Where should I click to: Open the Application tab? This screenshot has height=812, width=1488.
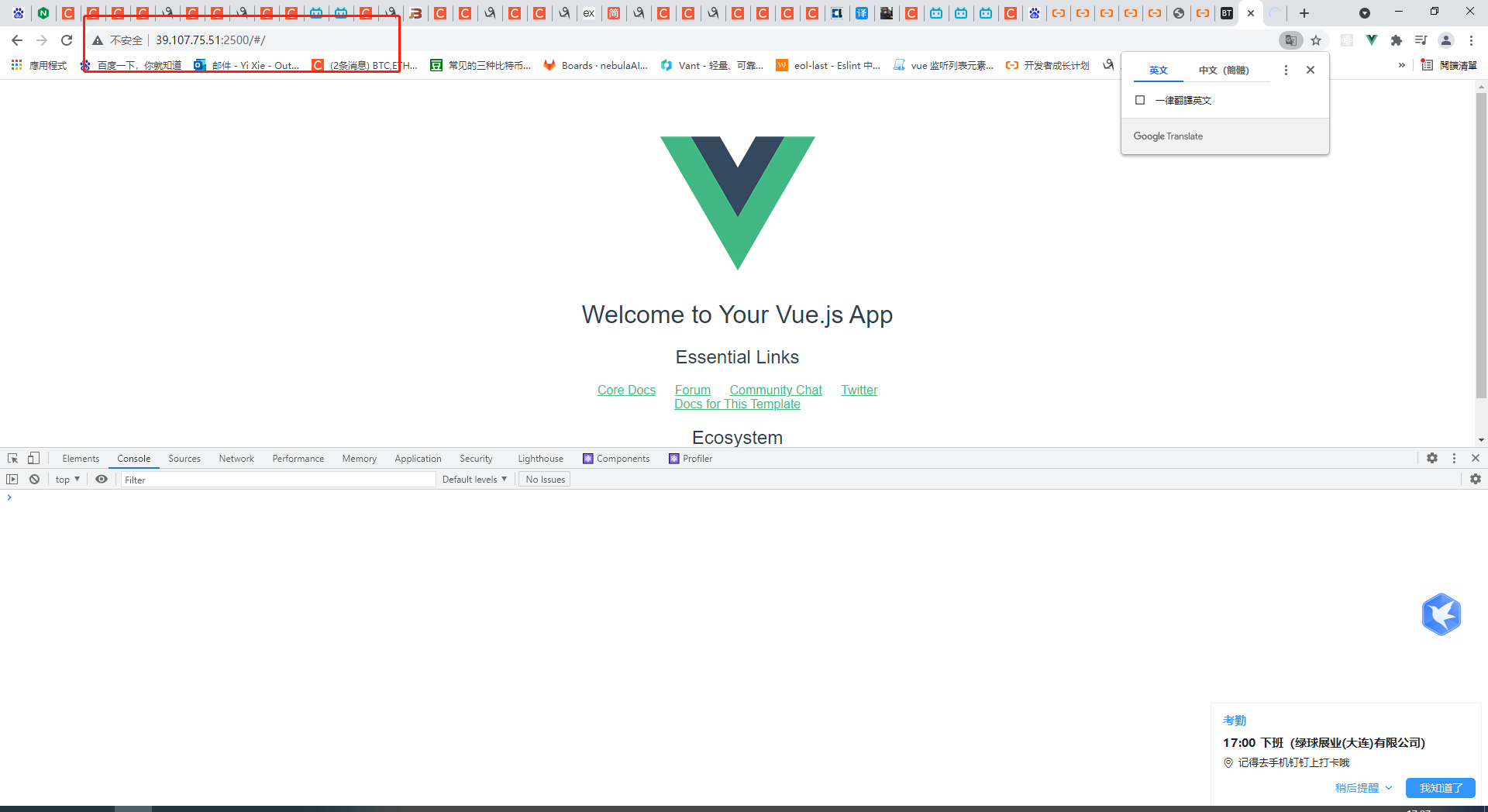coord(418,459)
